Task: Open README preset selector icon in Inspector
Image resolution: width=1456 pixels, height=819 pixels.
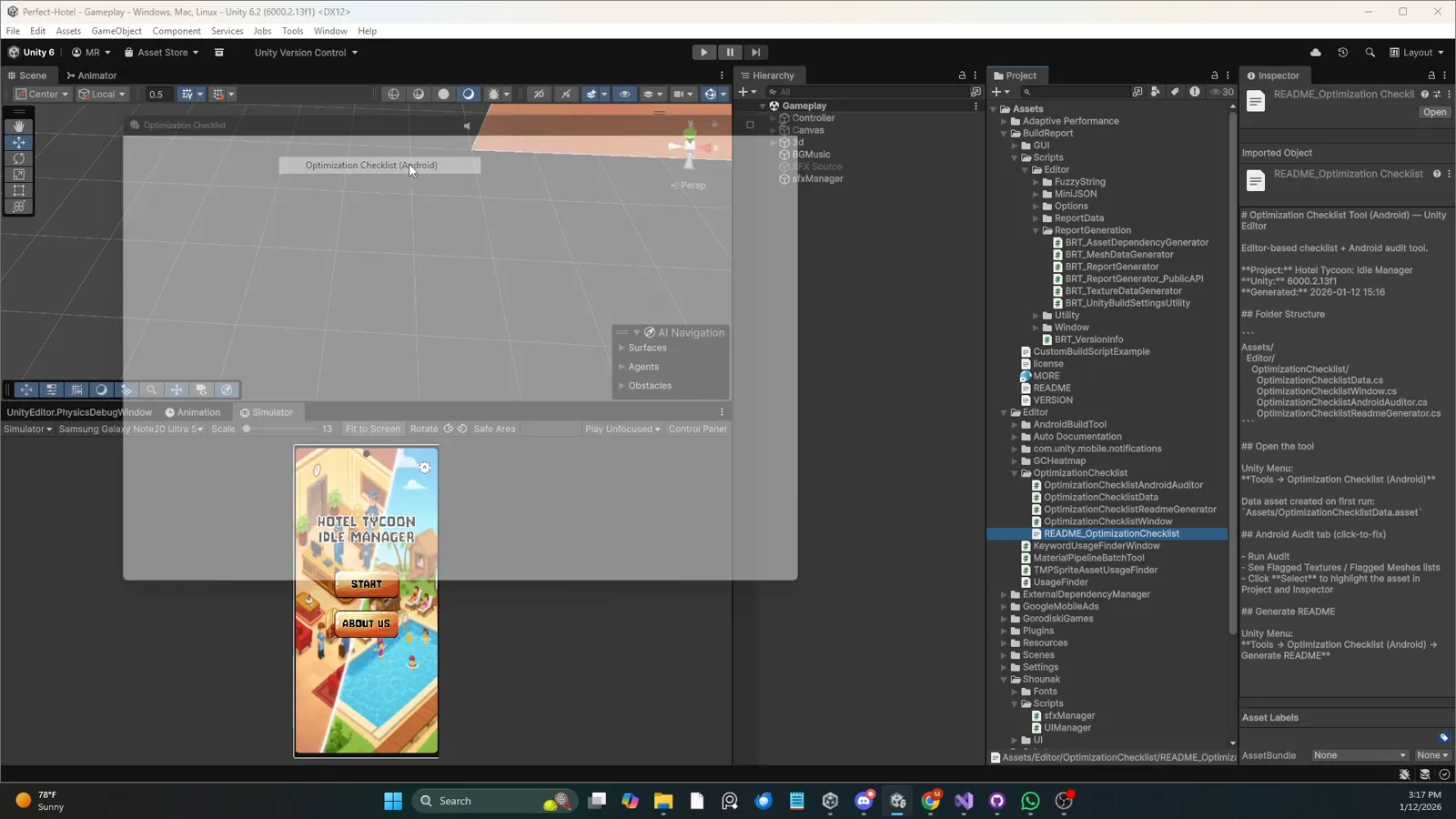Action: [1437, 94]
